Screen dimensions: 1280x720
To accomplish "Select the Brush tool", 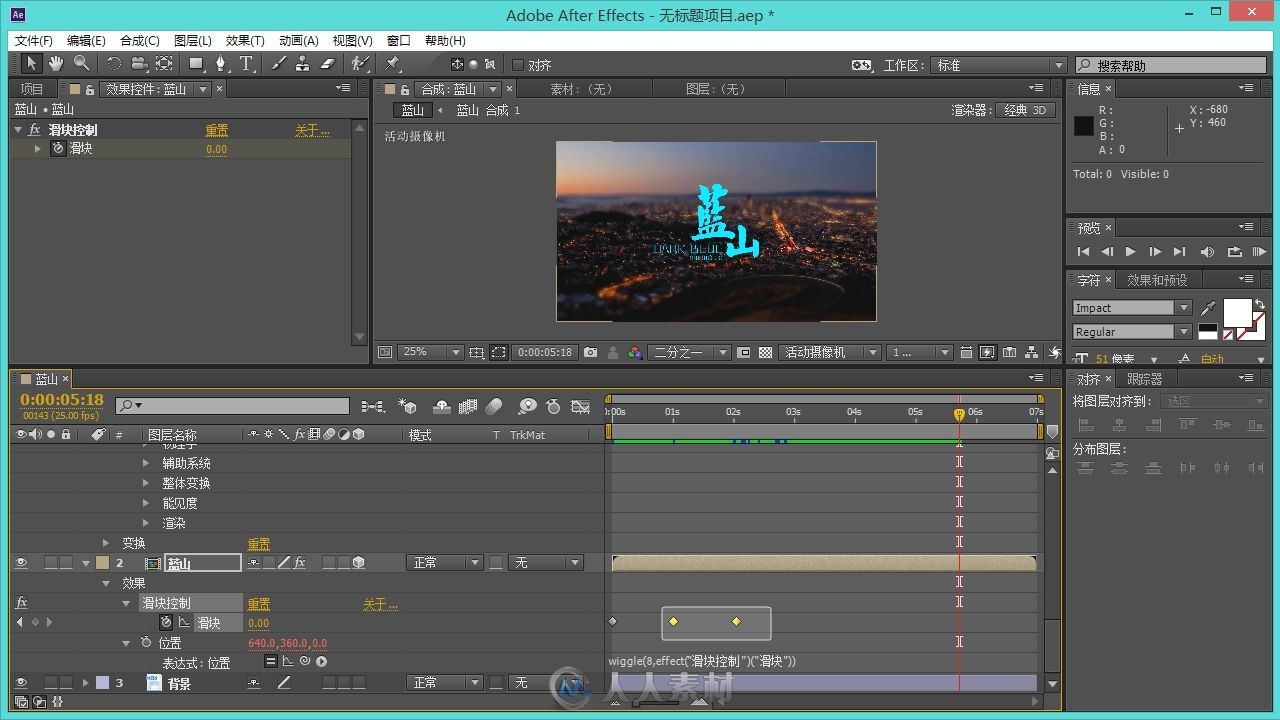I will pos(278,64).
